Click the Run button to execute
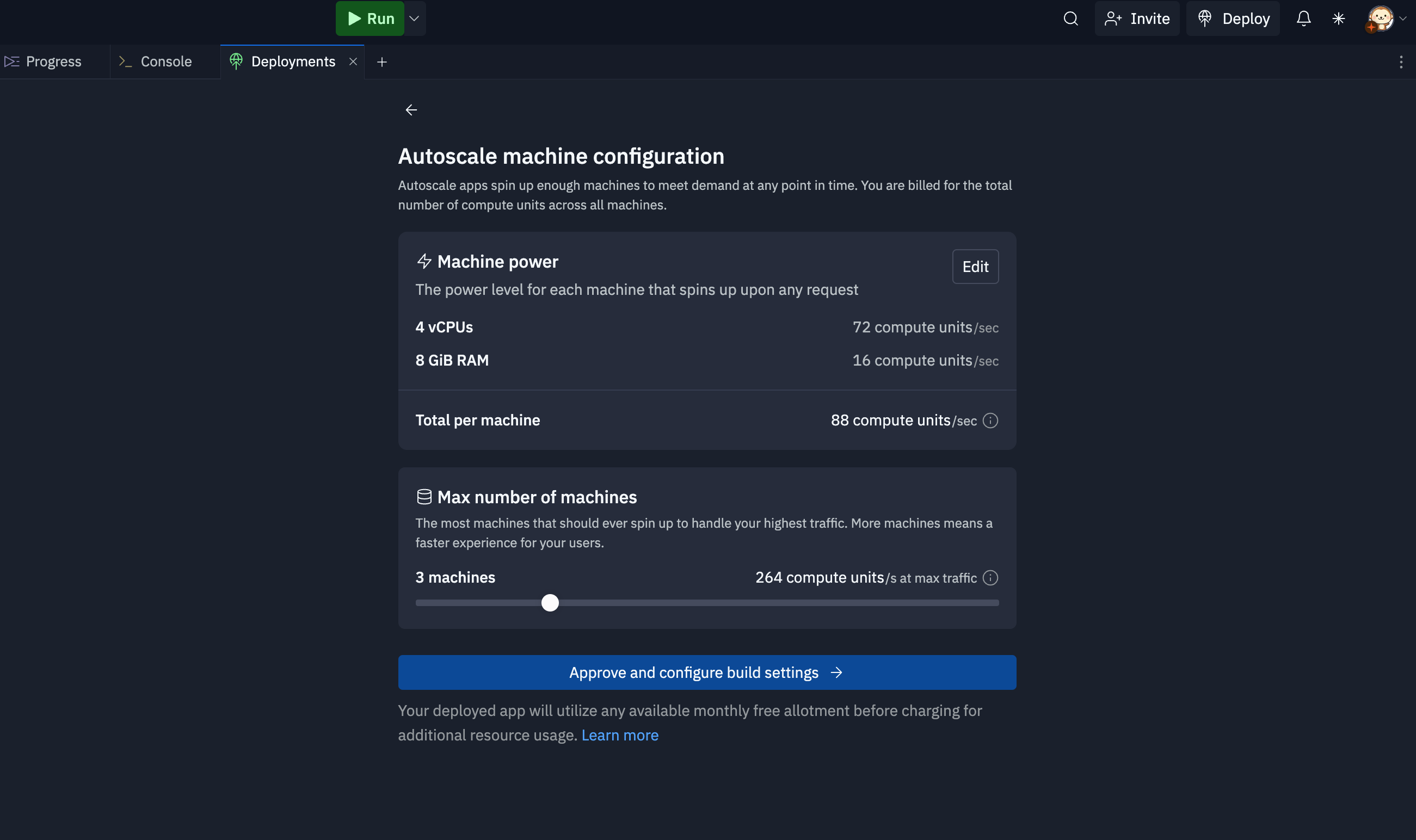Screen dimensions: 1416x840 pos(370,18)
